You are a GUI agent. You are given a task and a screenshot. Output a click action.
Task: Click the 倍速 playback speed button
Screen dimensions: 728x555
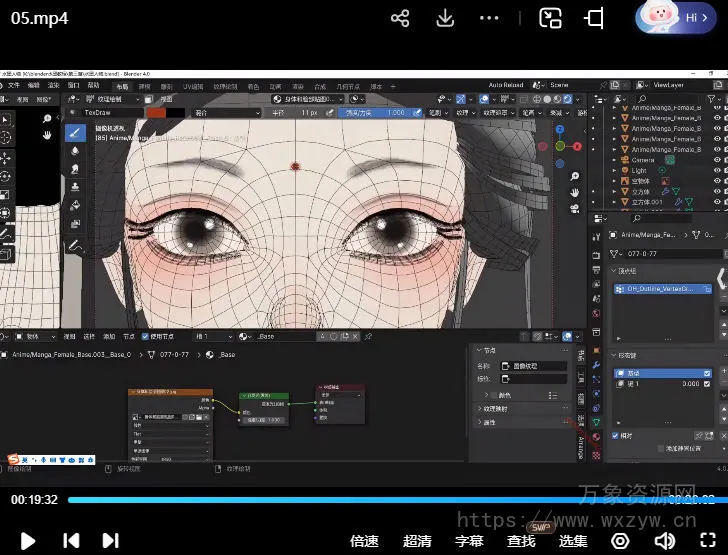coord(364,541)
